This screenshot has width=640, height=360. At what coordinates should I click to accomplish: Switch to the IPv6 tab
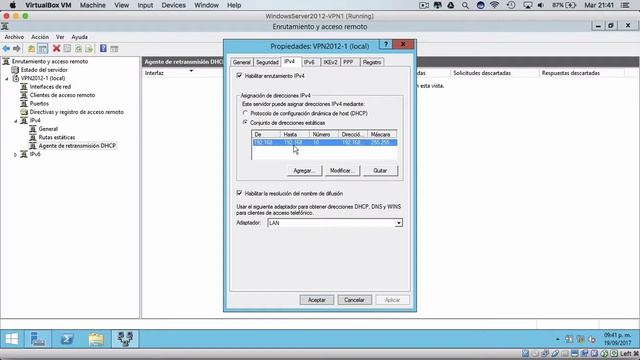coord(309,62)
